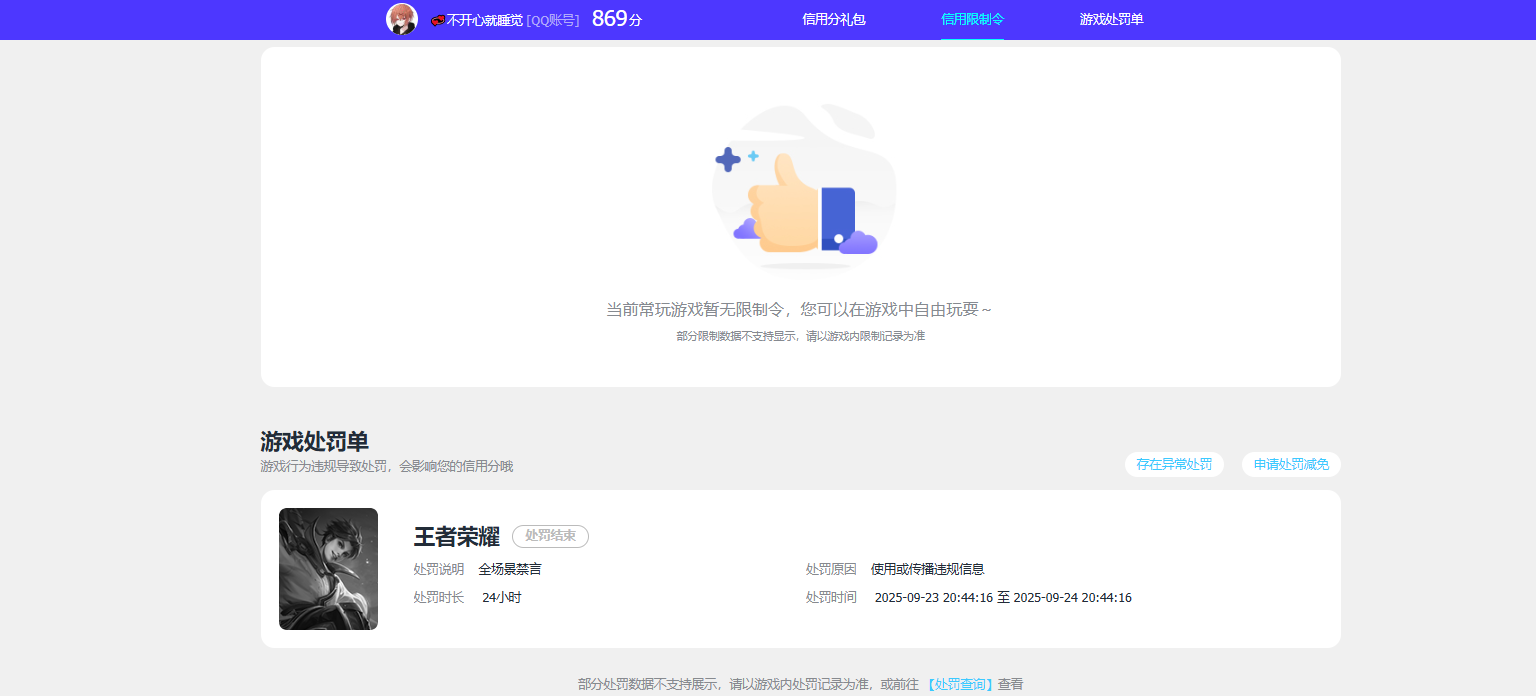This screenshot has height=696, width=1536.
Task: Click the 处罚结束 status badge
Action: pyautogui.click(x=550, y=536)
